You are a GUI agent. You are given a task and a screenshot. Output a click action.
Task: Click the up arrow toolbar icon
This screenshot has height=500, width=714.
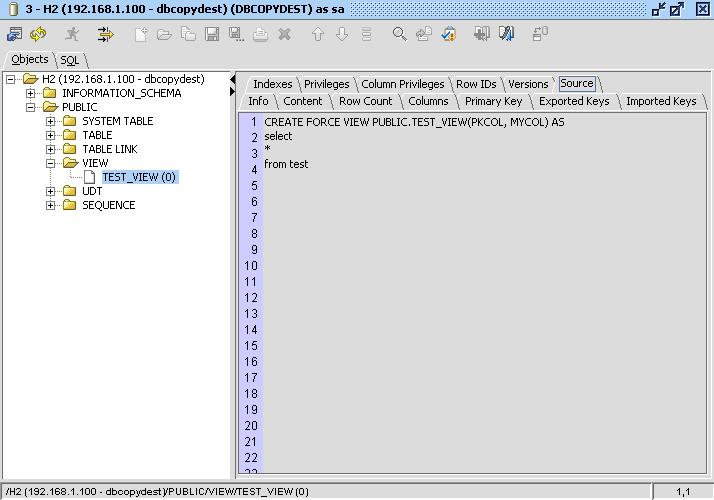[x=318, y=34]
